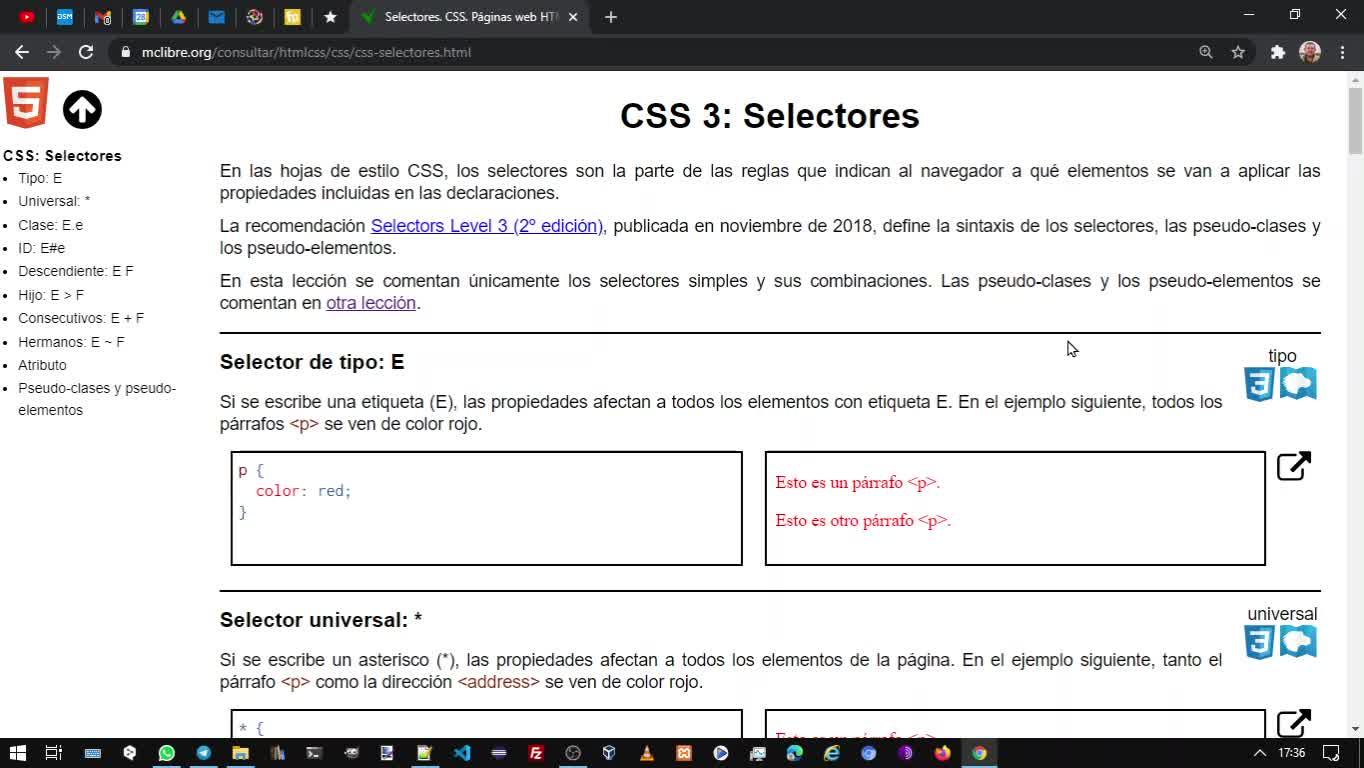Click the 'Selector de tipo: E' heading
The image size is (1364, 768).
coord(312,362)
